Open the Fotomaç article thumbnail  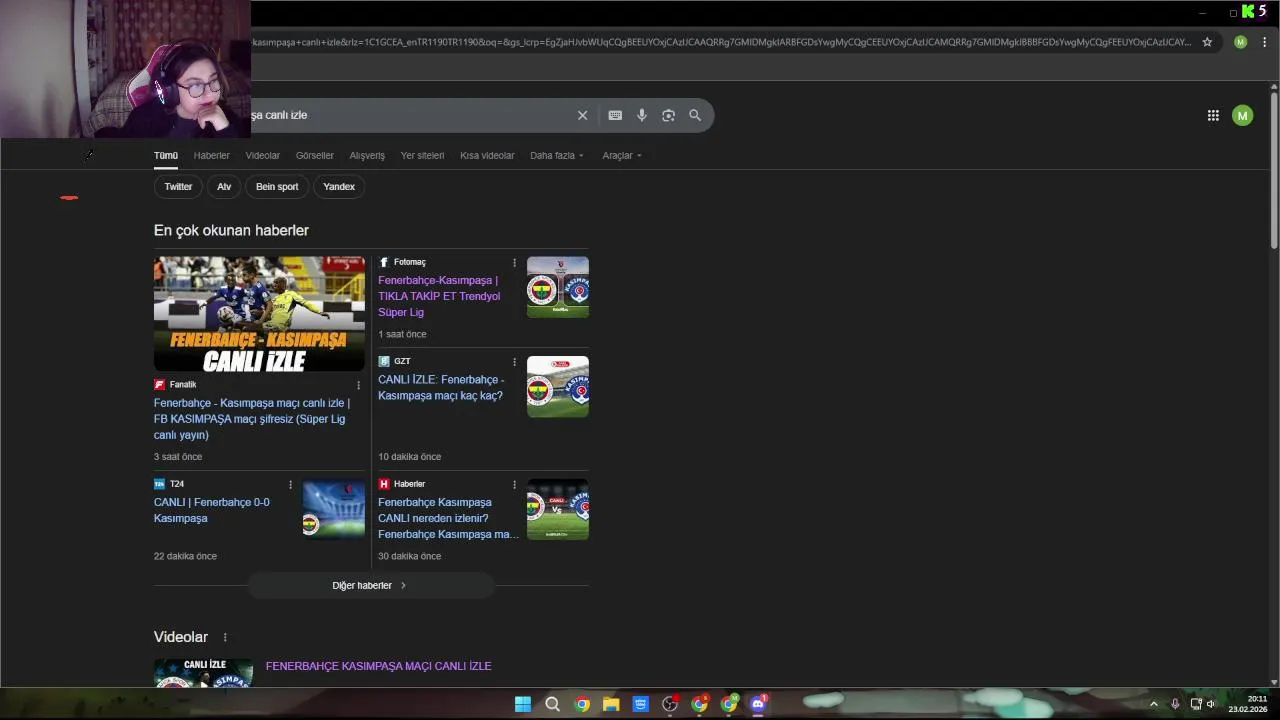click(558, 287)
